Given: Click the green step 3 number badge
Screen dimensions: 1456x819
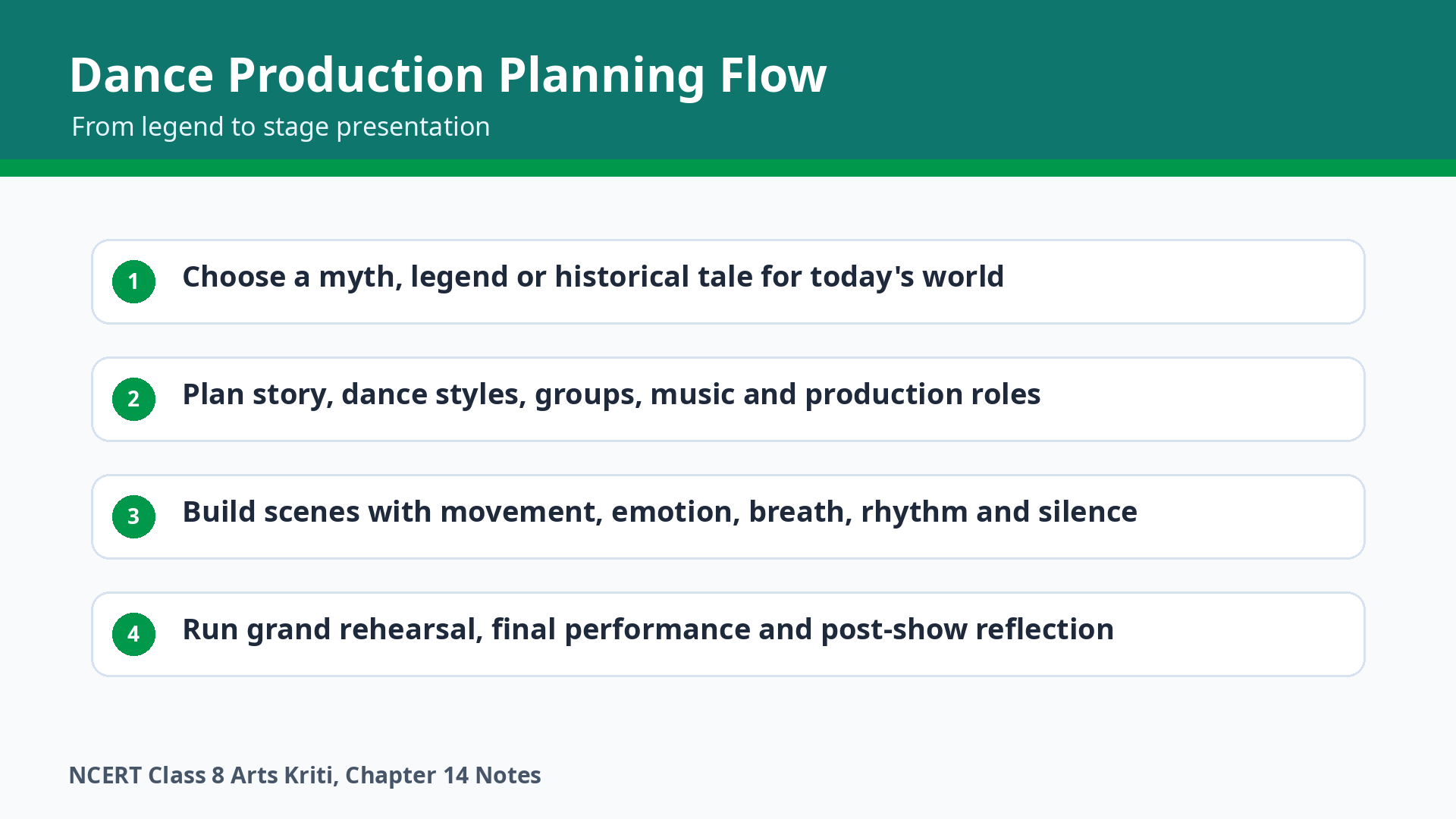Looking at the screenshot, I should pyautogui.click(x=133, y=516).
